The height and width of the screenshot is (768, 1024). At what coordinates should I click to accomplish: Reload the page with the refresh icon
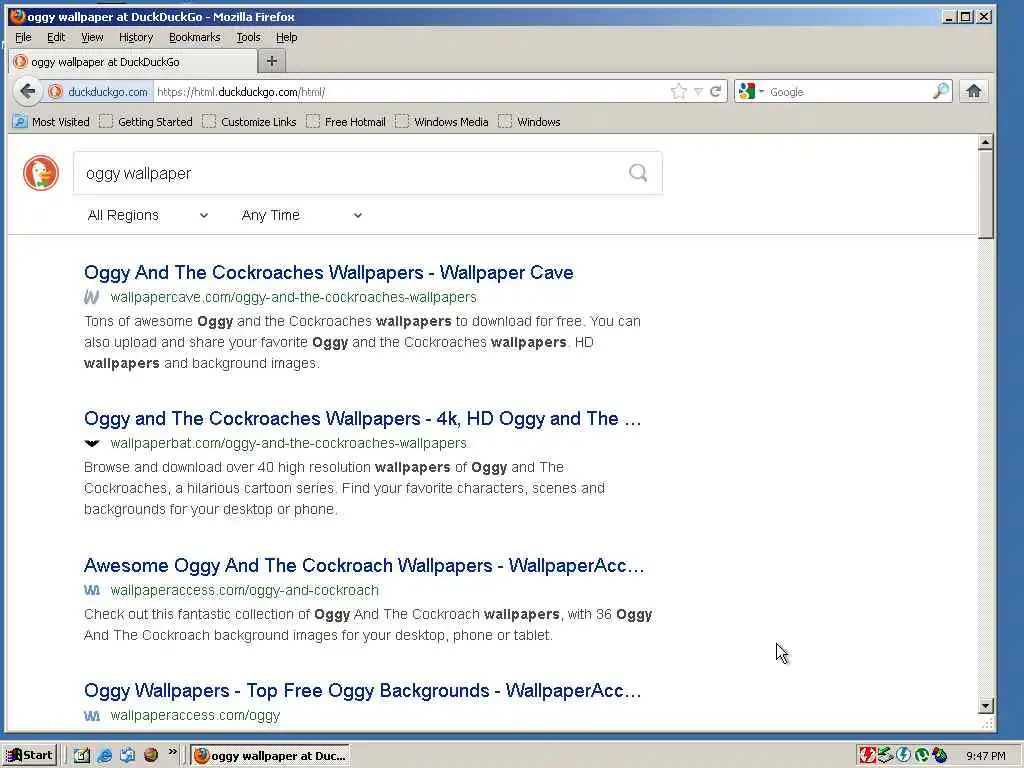716,91
